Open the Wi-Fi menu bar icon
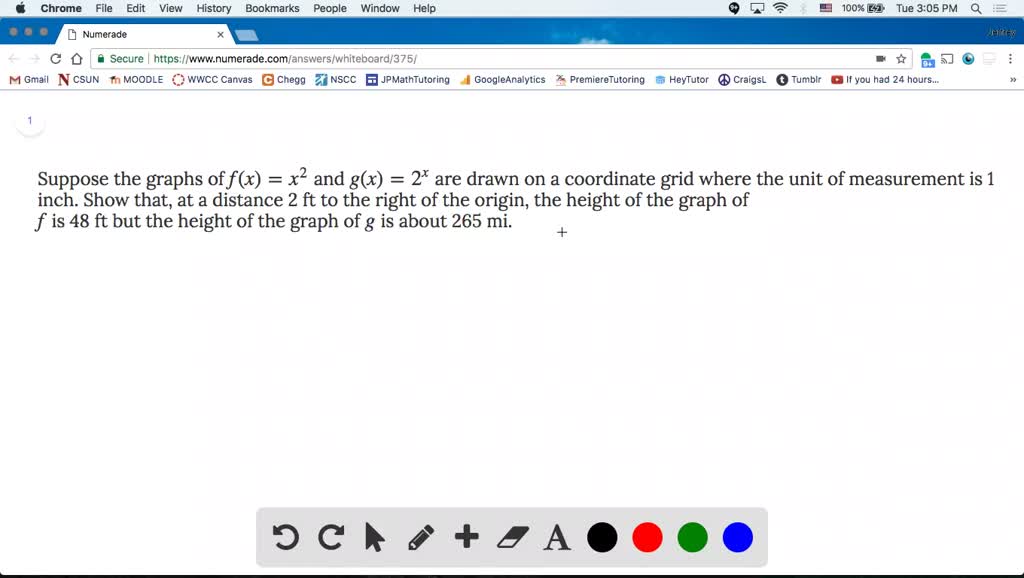Viewport: 1024px width, 578px height. (x=779, y=8)
